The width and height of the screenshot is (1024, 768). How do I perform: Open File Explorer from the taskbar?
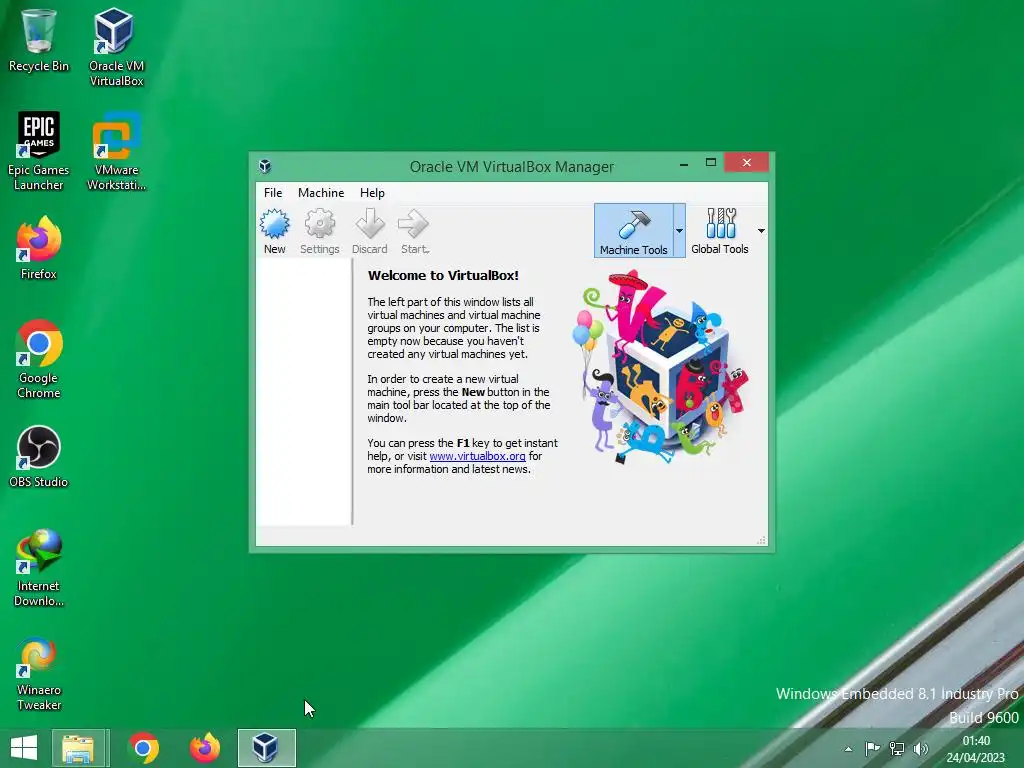point(78,748)
